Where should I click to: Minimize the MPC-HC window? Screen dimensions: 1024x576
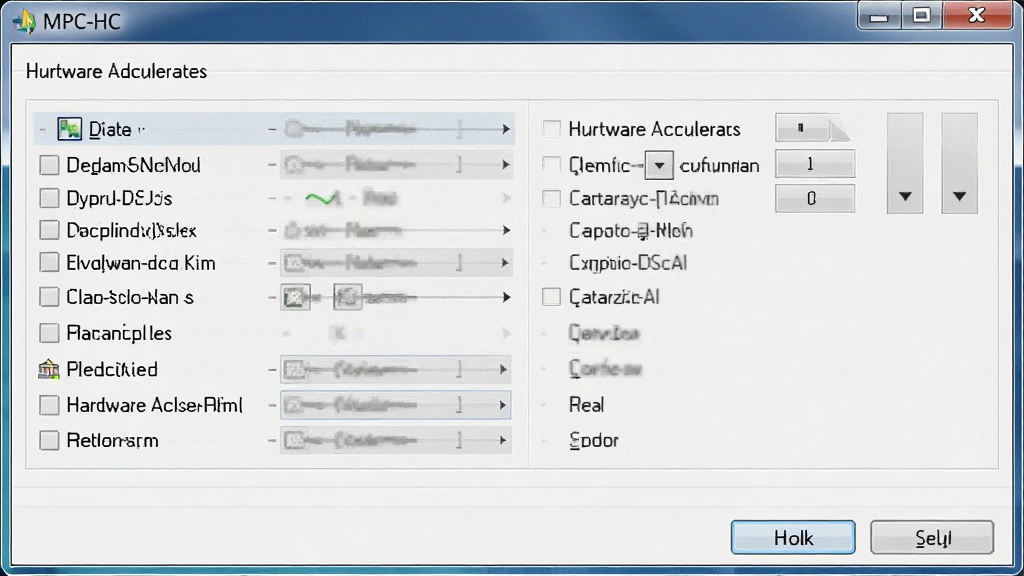(879, 16)
